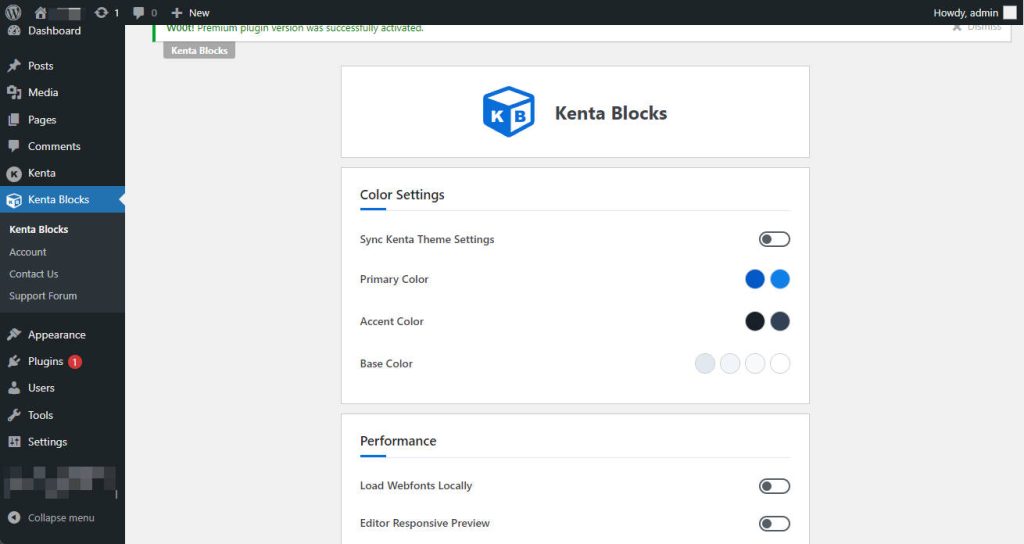Open the WordPress logo menu
1024x544 pixels.
pos(13,12)
